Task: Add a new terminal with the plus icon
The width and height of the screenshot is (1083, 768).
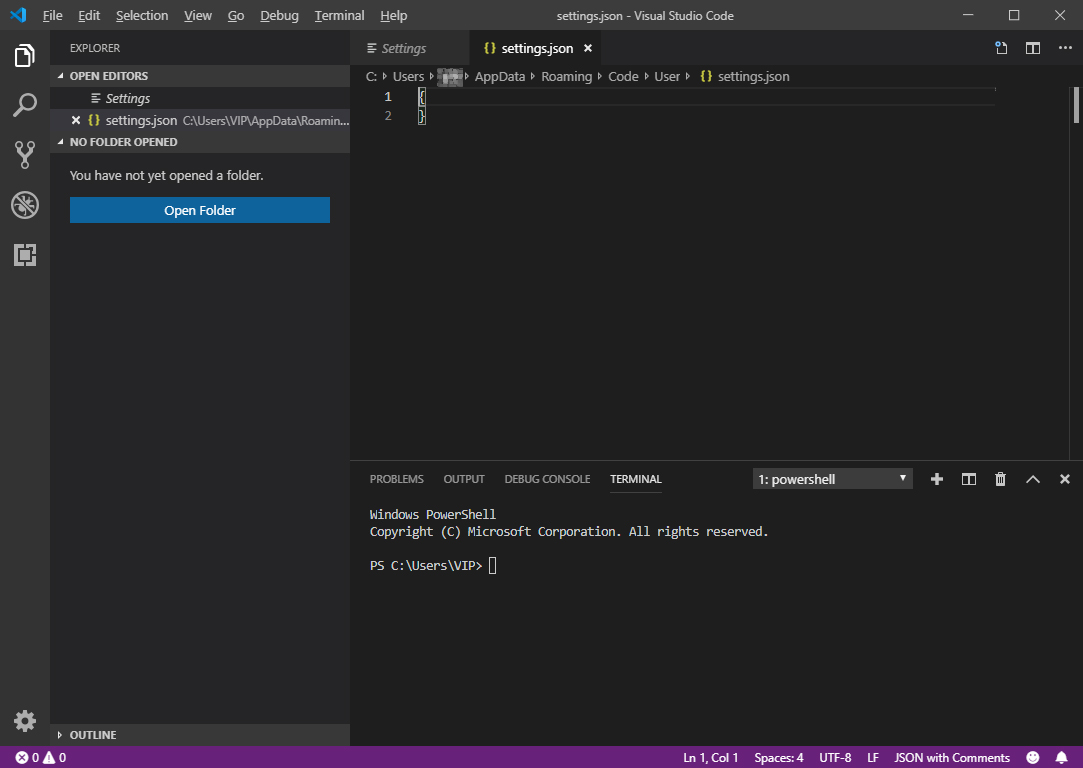Action: (937, 479)
